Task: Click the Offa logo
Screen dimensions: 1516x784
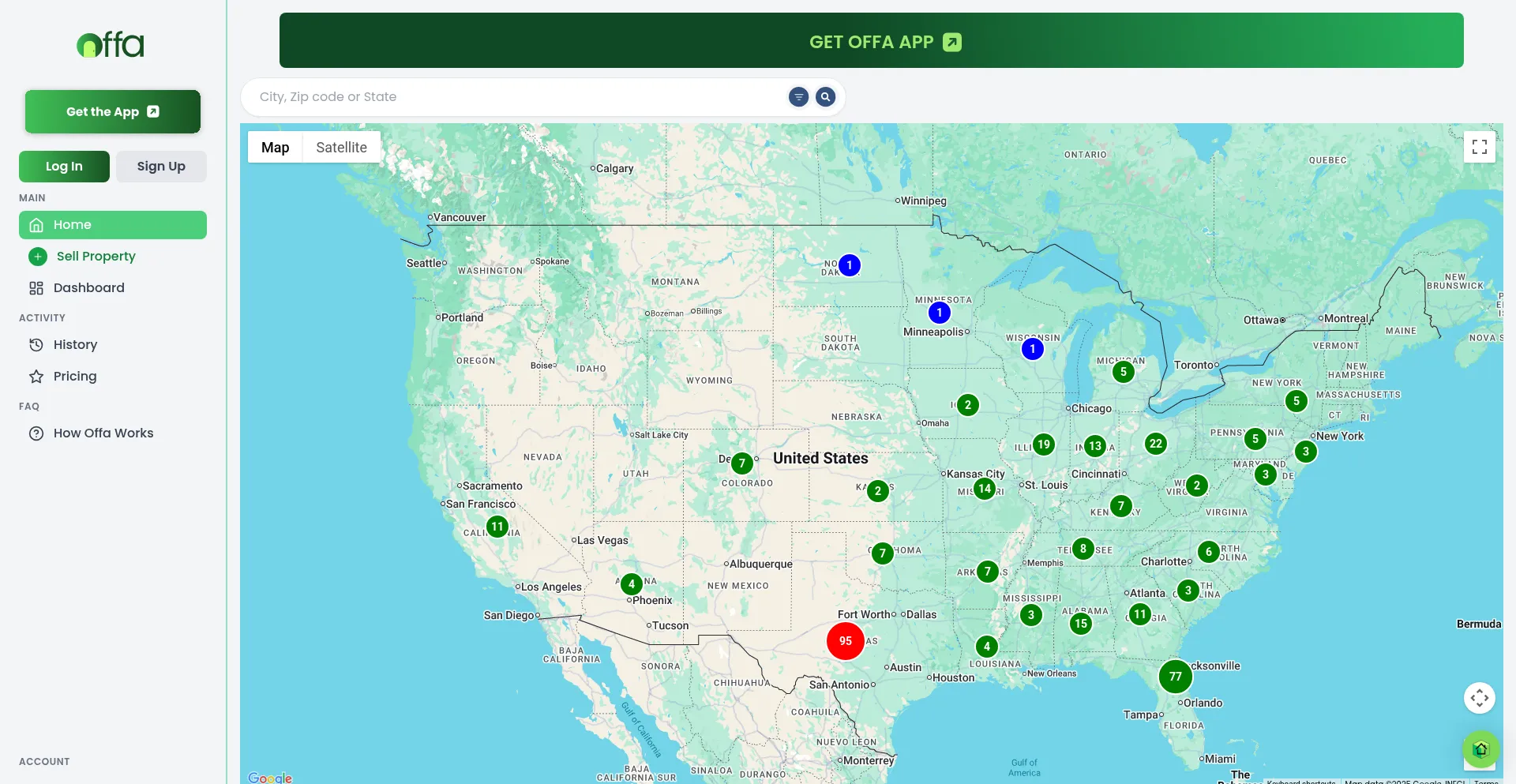Action: (x=111, y=45)
